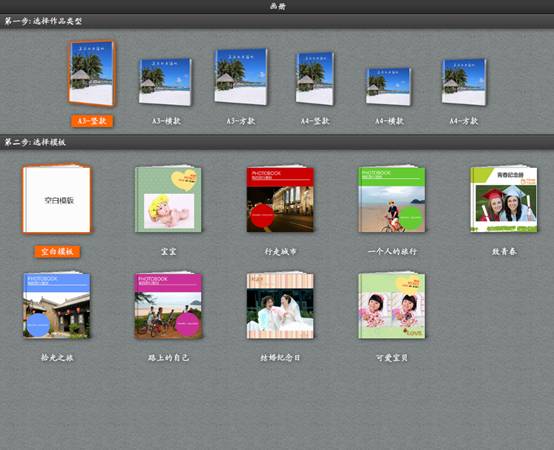Choose the 结婚纪念日 wedding template cover
This screenshot has height=450, width=554.
(x=280, y=305)
